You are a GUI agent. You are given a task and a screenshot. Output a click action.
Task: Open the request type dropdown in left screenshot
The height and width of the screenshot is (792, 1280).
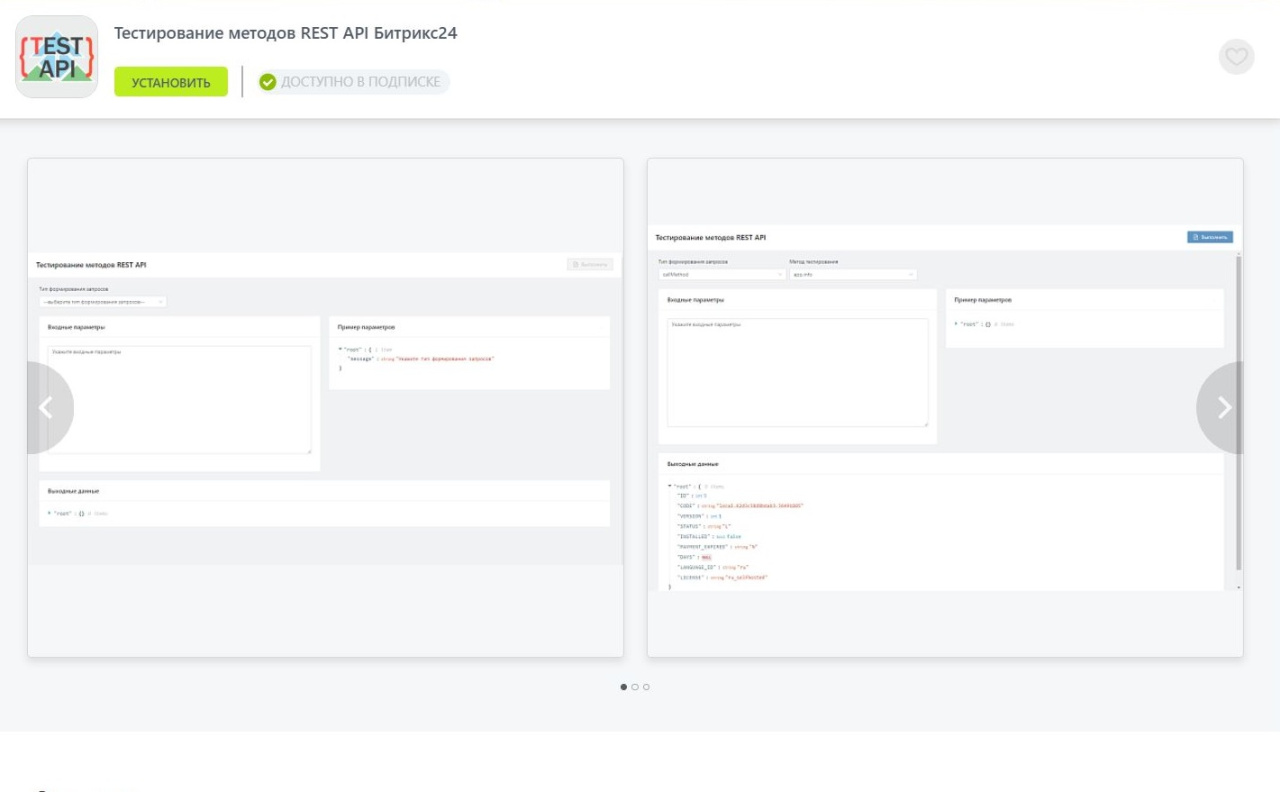tap(102, 301)
